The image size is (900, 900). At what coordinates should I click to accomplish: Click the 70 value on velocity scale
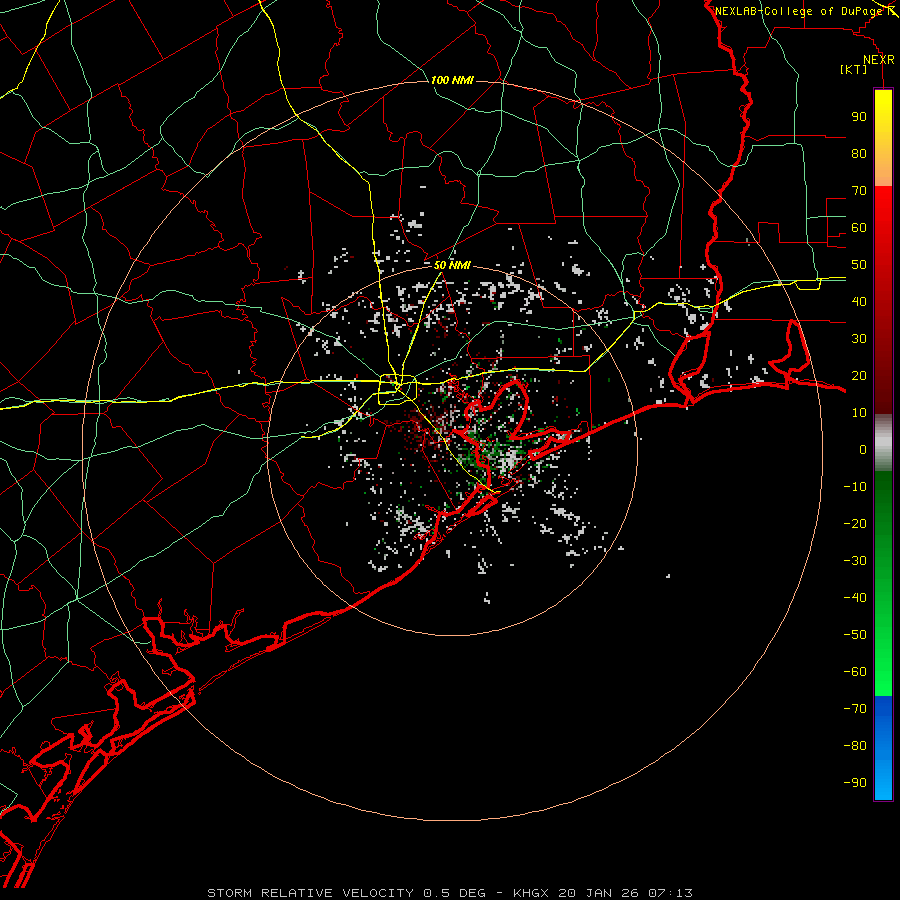[859, 191]
